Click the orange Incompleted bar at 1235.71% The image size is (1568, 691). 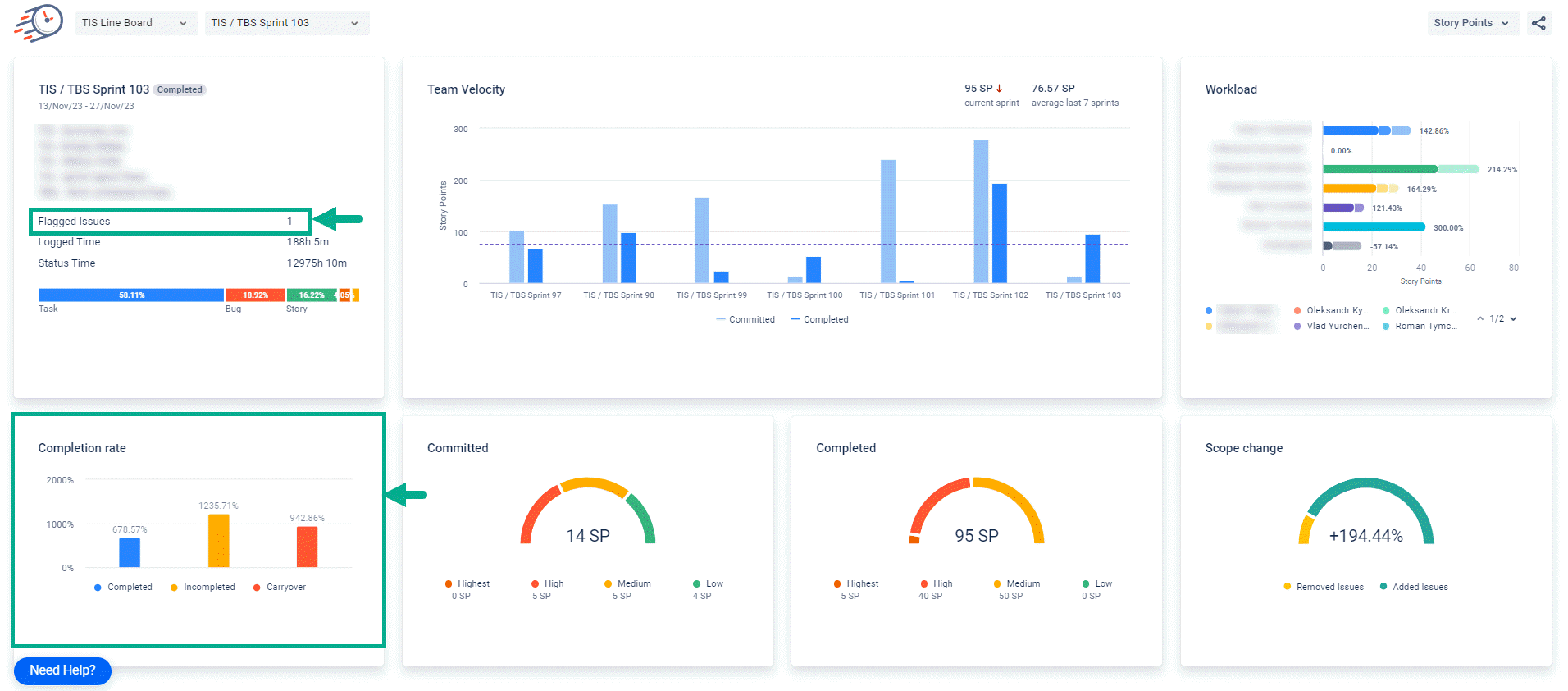[x=219, y=541]
